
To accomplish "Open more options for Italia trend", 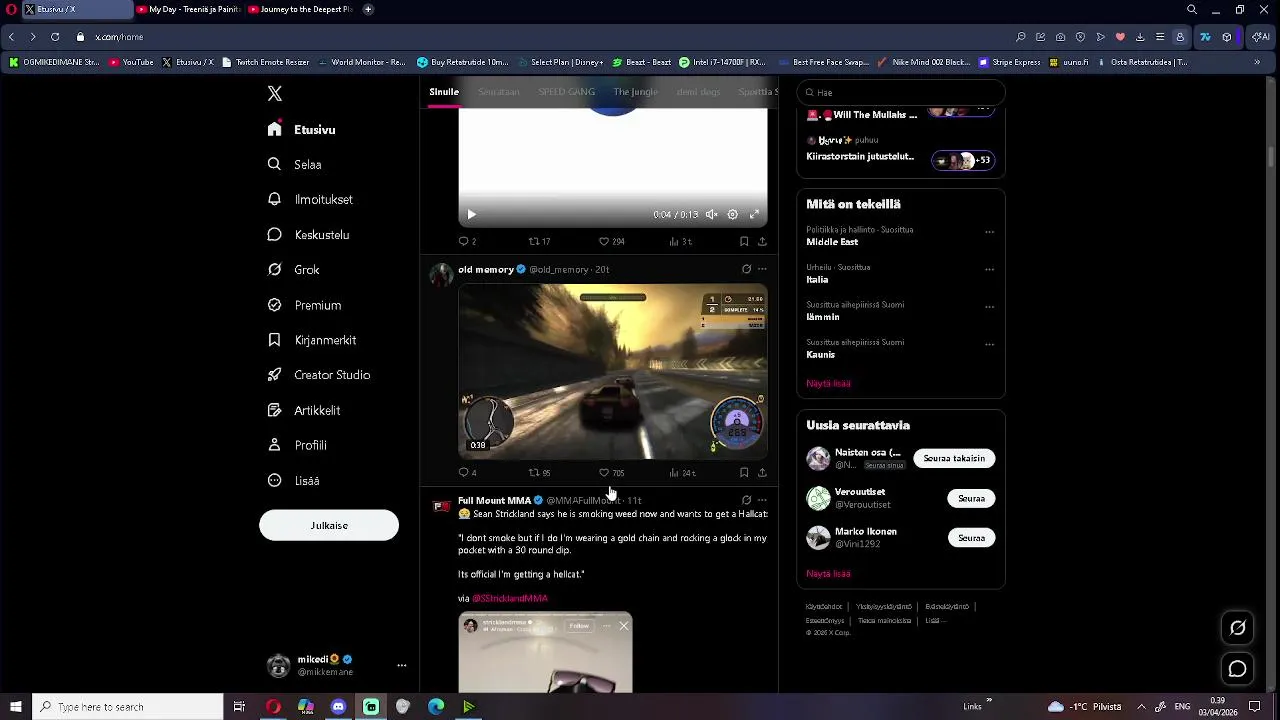I will [989, 269].
